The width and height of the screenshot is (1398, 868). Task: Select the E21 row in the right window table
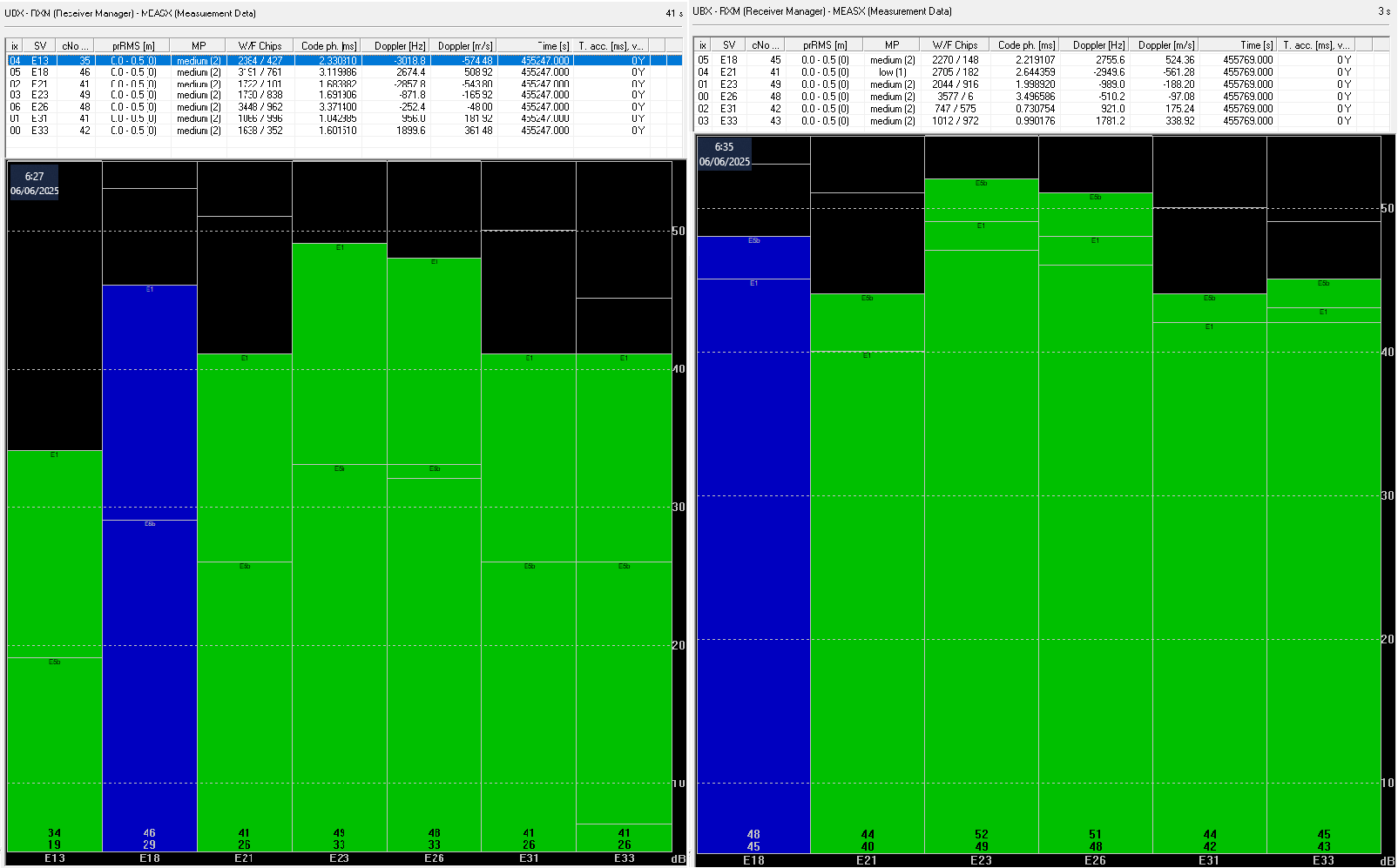(x=1041, y=72)
